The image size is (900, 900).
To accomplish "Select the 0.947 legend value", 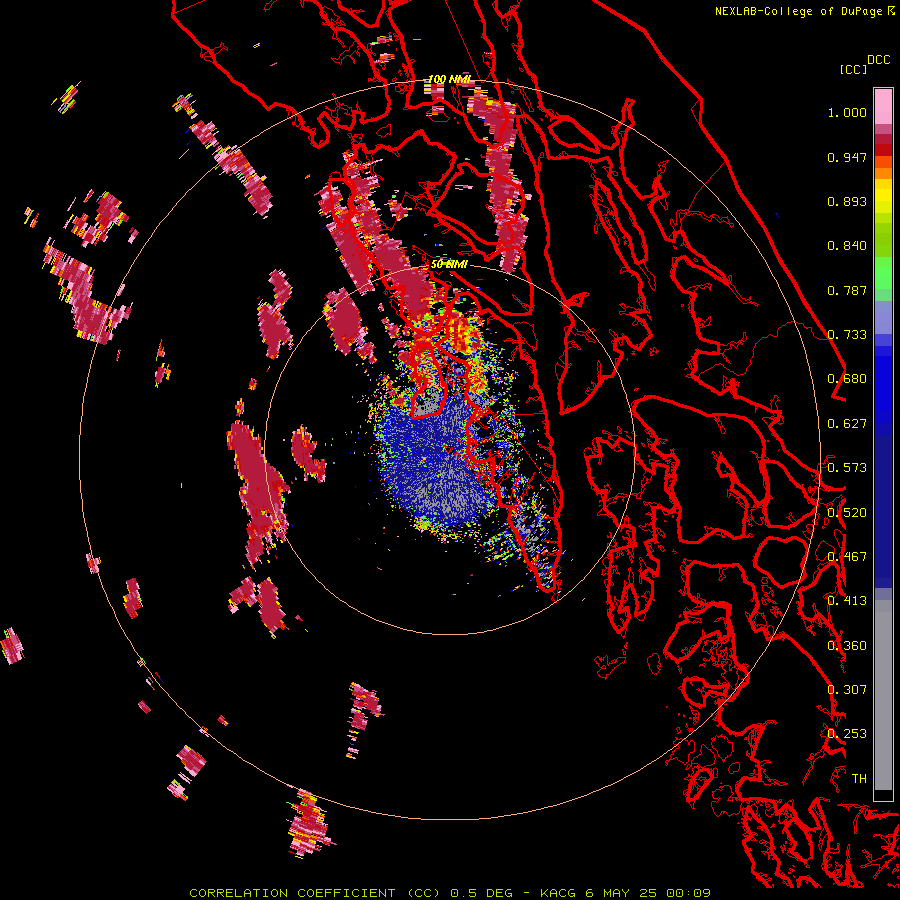I will (847, 157).
